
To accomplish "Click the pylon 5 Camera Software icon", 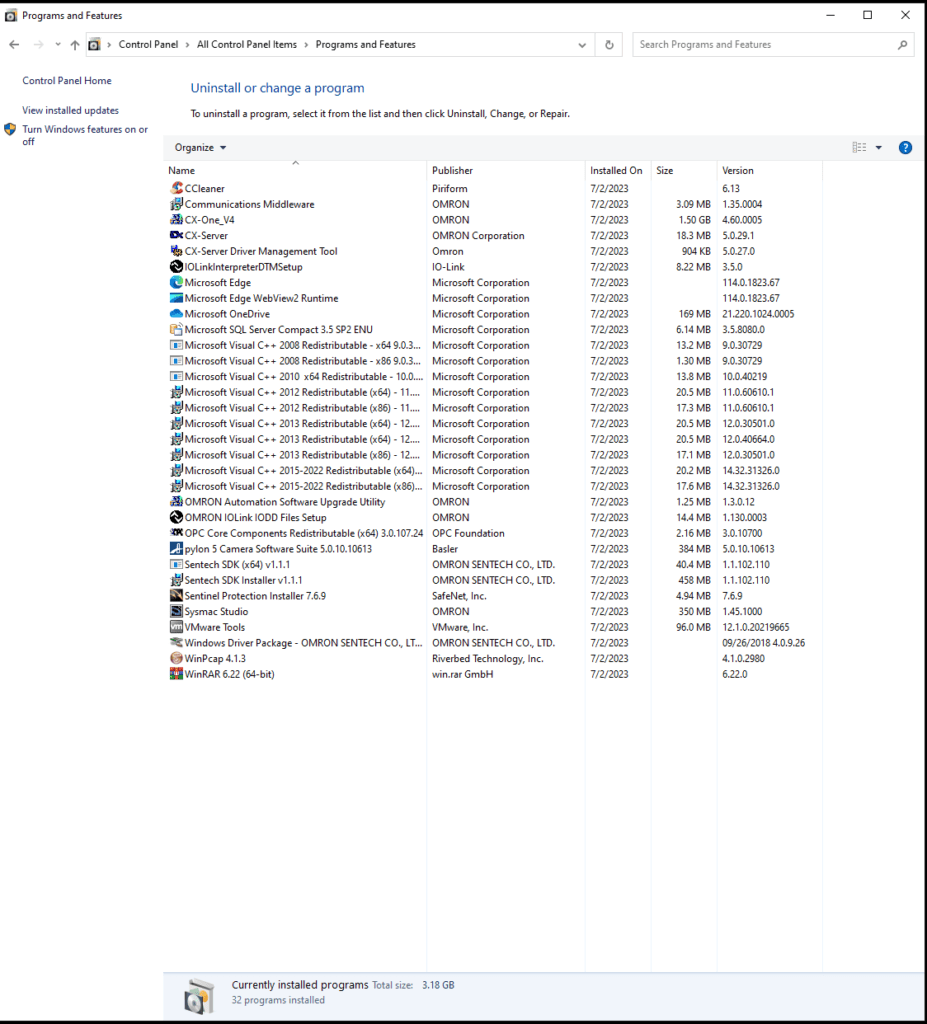I will (176, 549).
